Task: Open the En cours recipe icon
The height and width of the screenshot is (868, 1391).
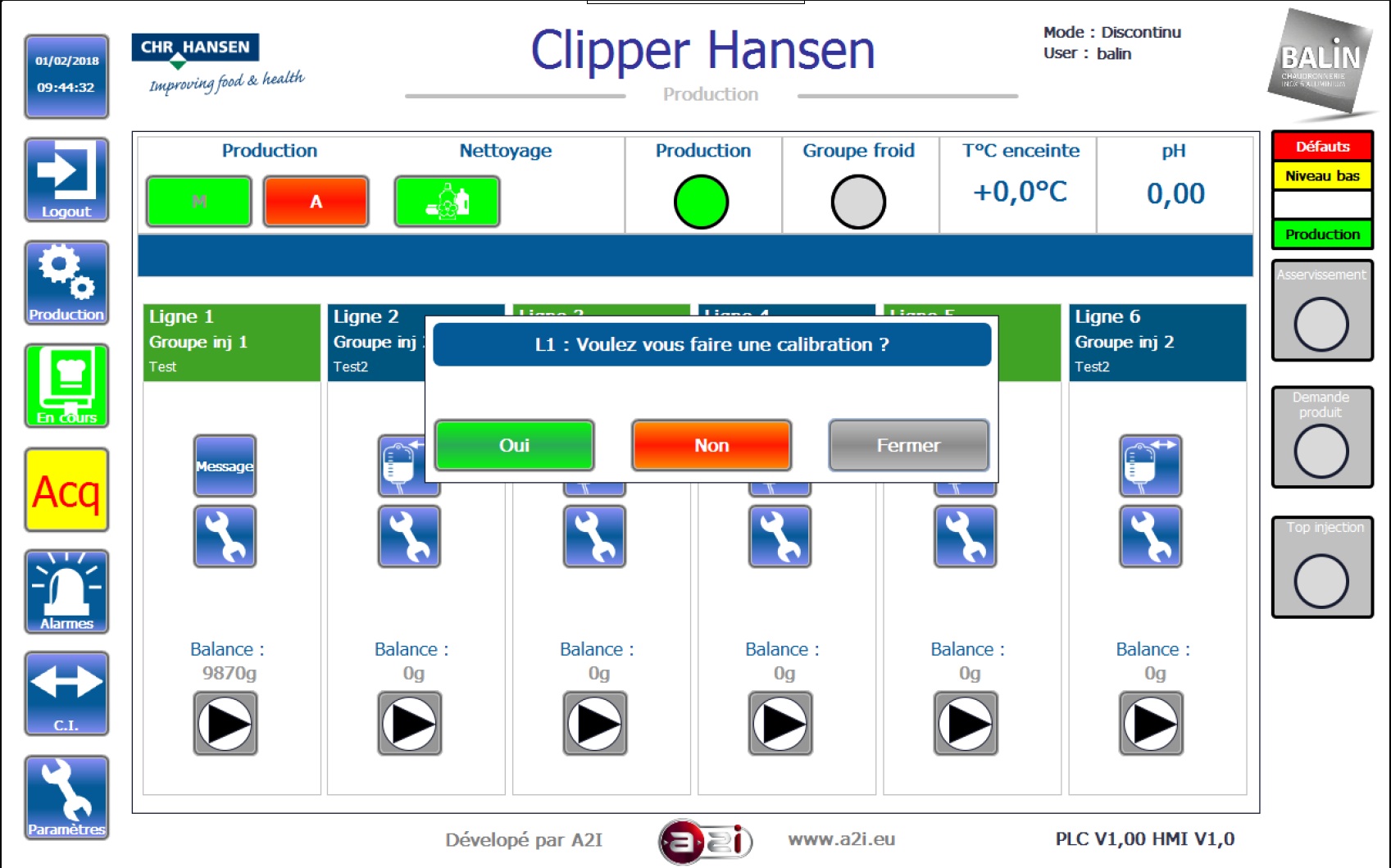Action: click(x=66, y=385)
